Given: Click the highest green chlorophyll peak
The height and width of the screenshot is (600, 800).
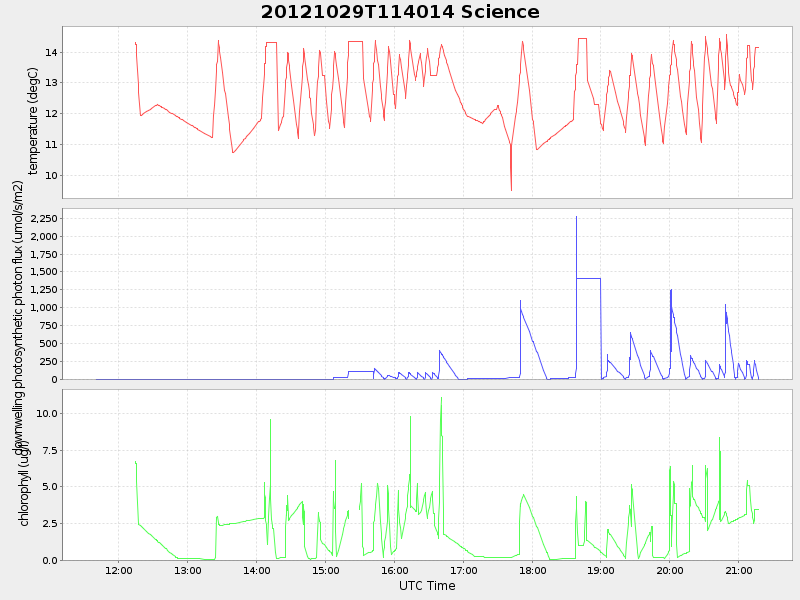Looking at the screenshot, I should 441,399.
